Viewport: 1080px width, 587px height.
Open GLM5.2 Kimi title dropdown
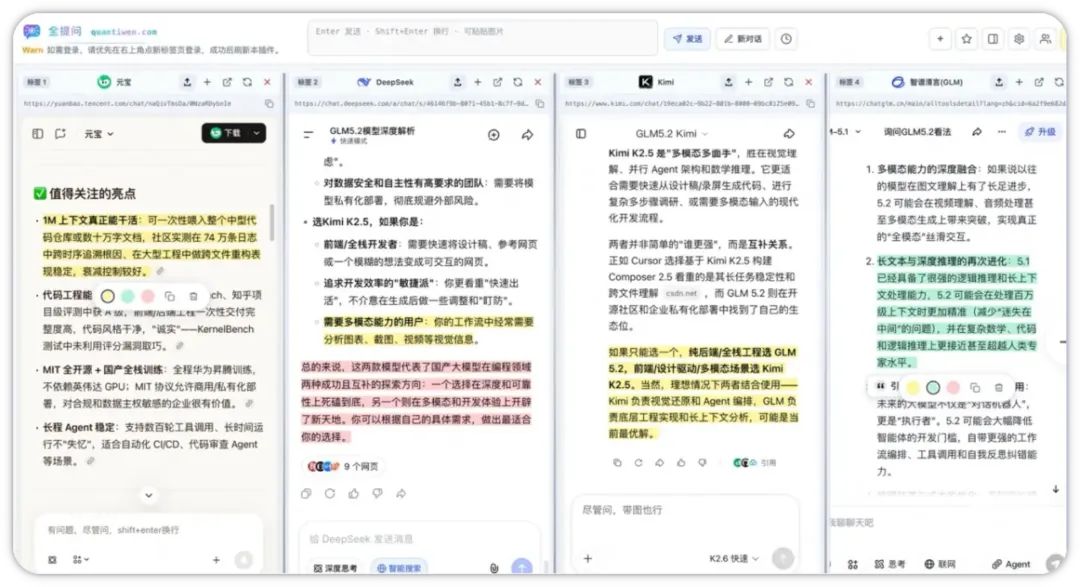(671, 134)
